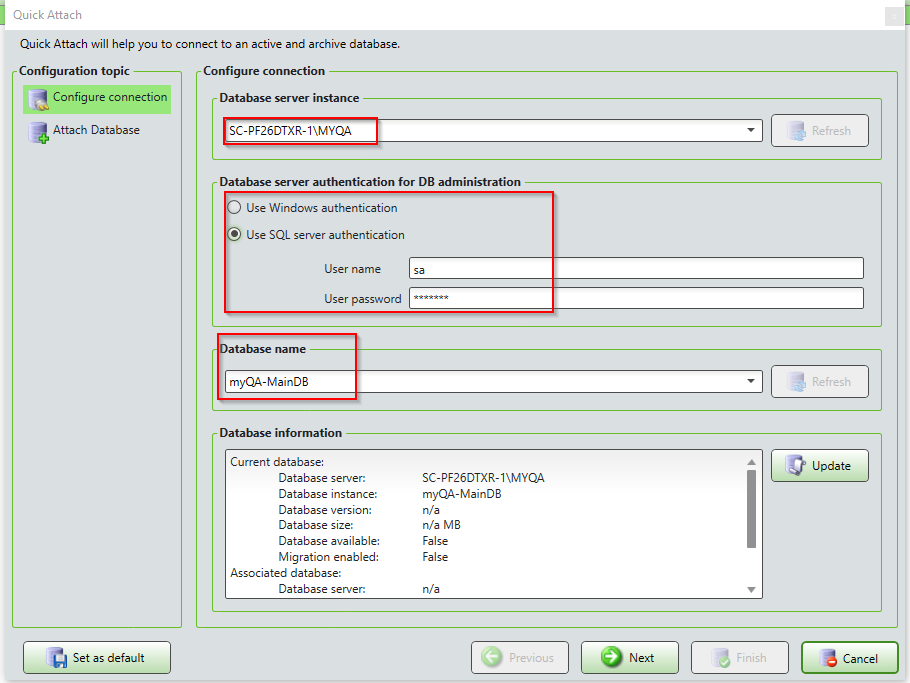910x683 pixels.
Task: Close the Quick Attach dialog
Action: pos(894,16)
